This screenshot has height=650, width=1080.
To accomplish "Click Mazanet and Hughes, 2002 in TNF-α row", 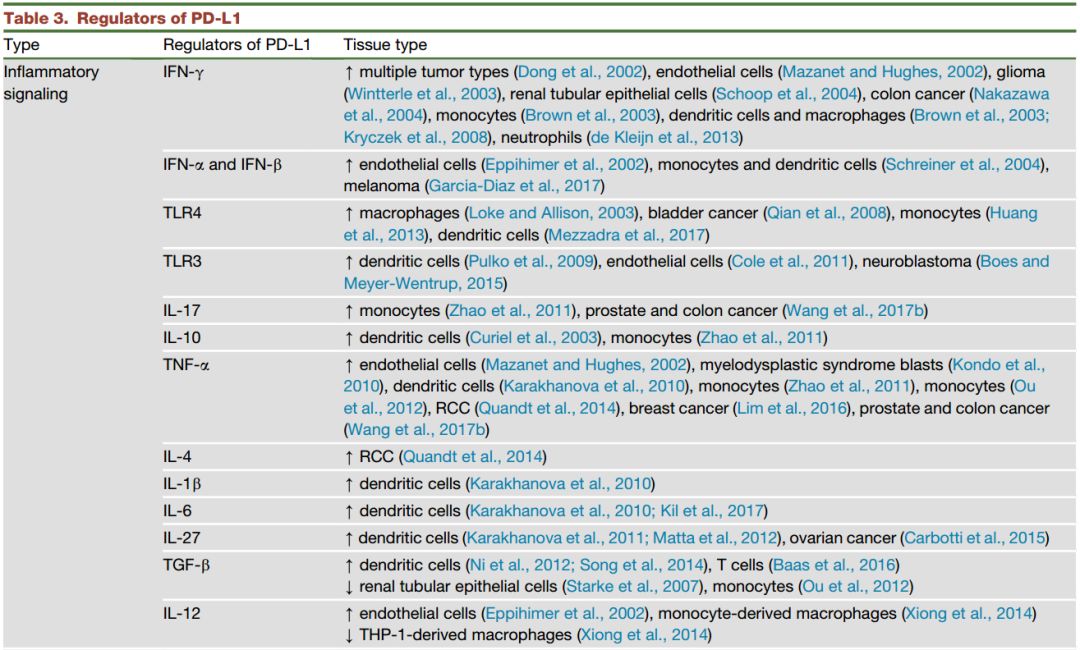I will pos(586,365).
